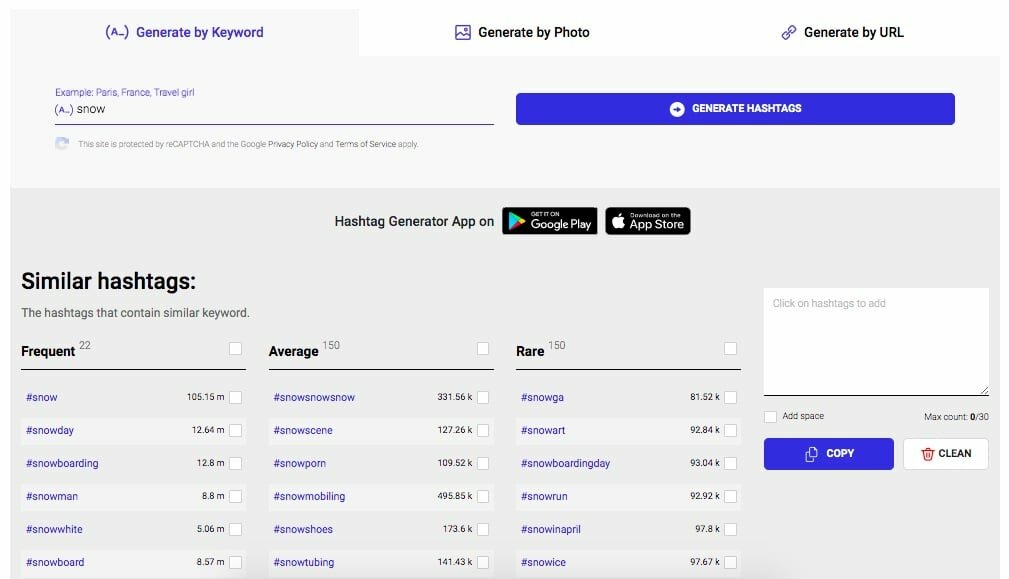Click the Google Play store badge
The height and width of the screenshot is (579, 1009).
tap(549, 221)
